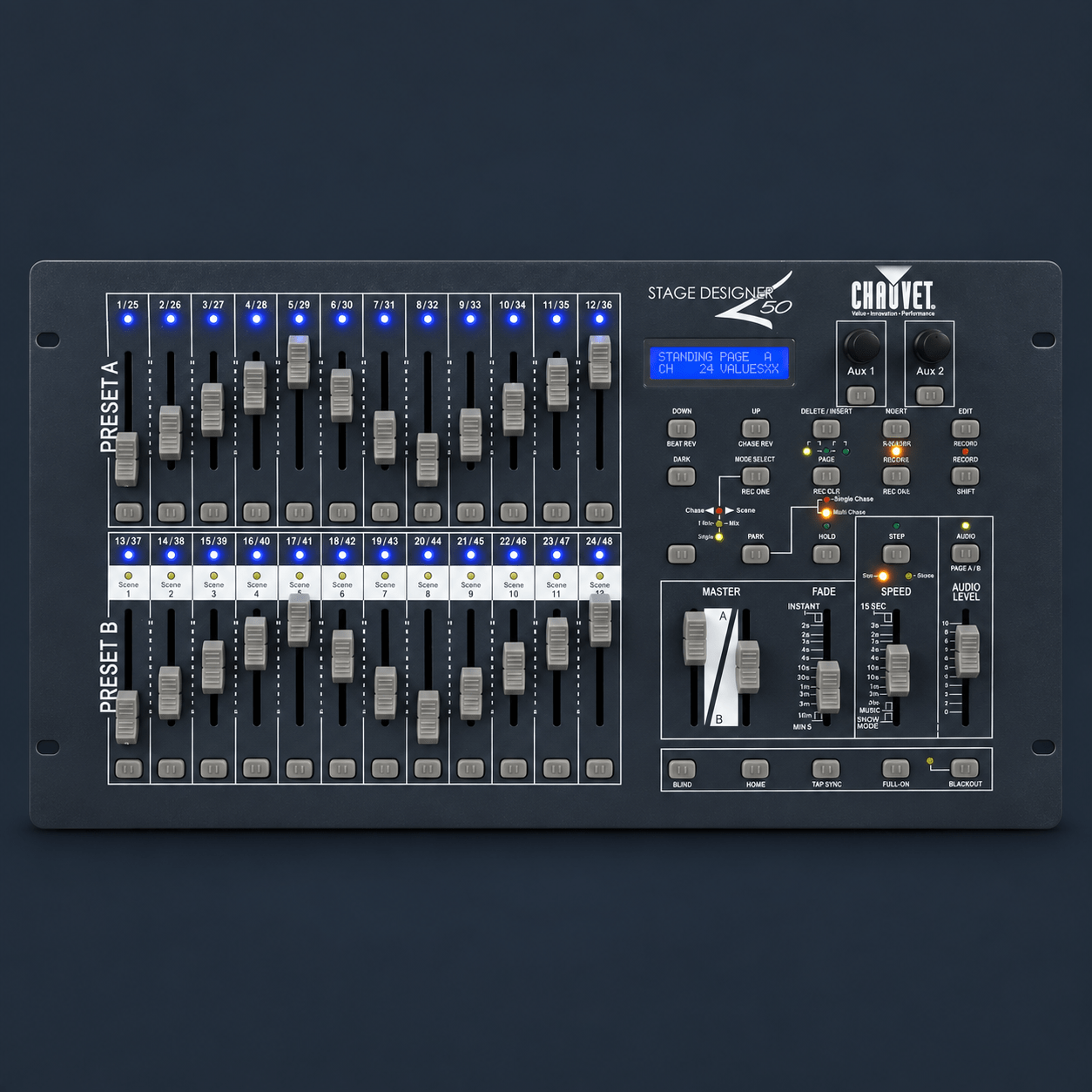The height and width of the screenshot is (1092, 1092).
Task: Hit the flash button under channel 7/31
Action: (385, 512)
